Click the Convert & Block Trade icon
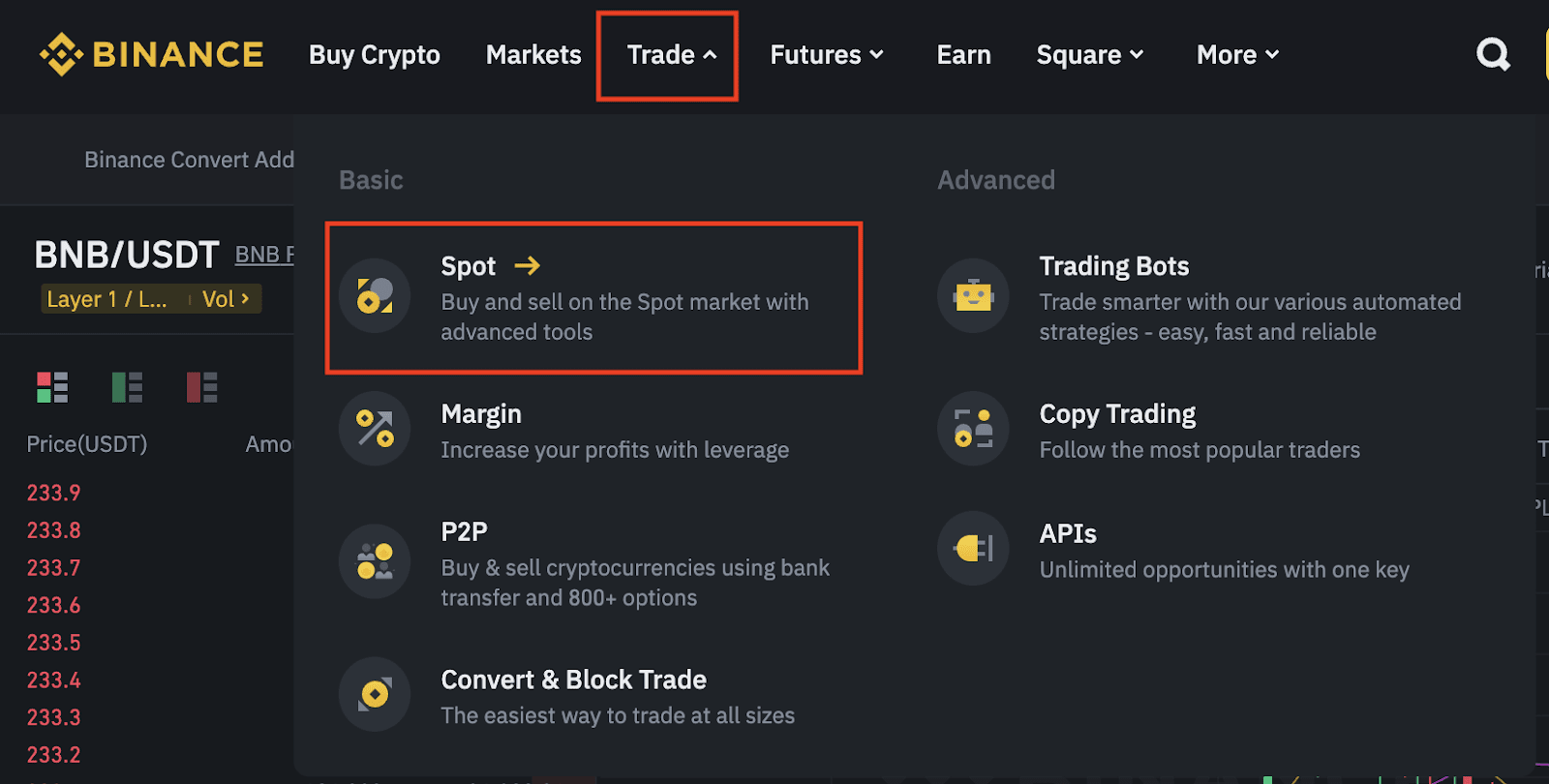 point(375,694)
